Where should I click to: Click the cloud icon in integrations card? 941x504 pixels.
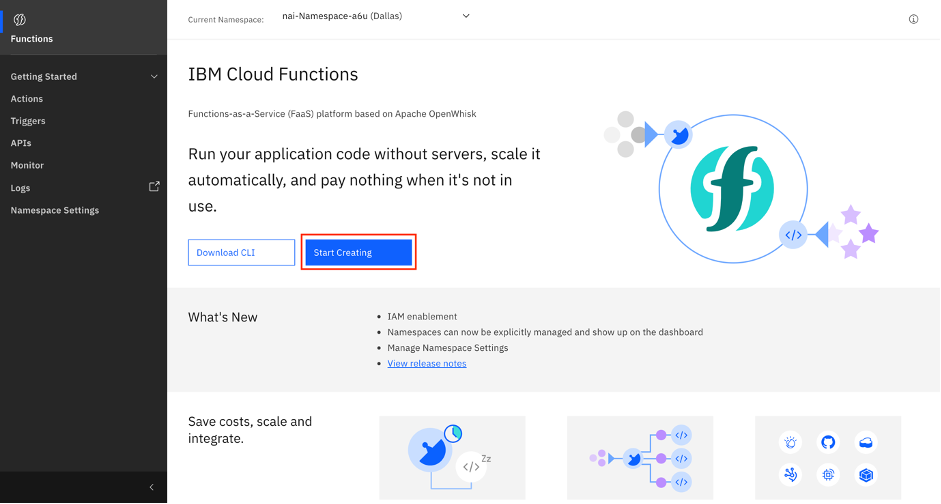tap(865, 442)
